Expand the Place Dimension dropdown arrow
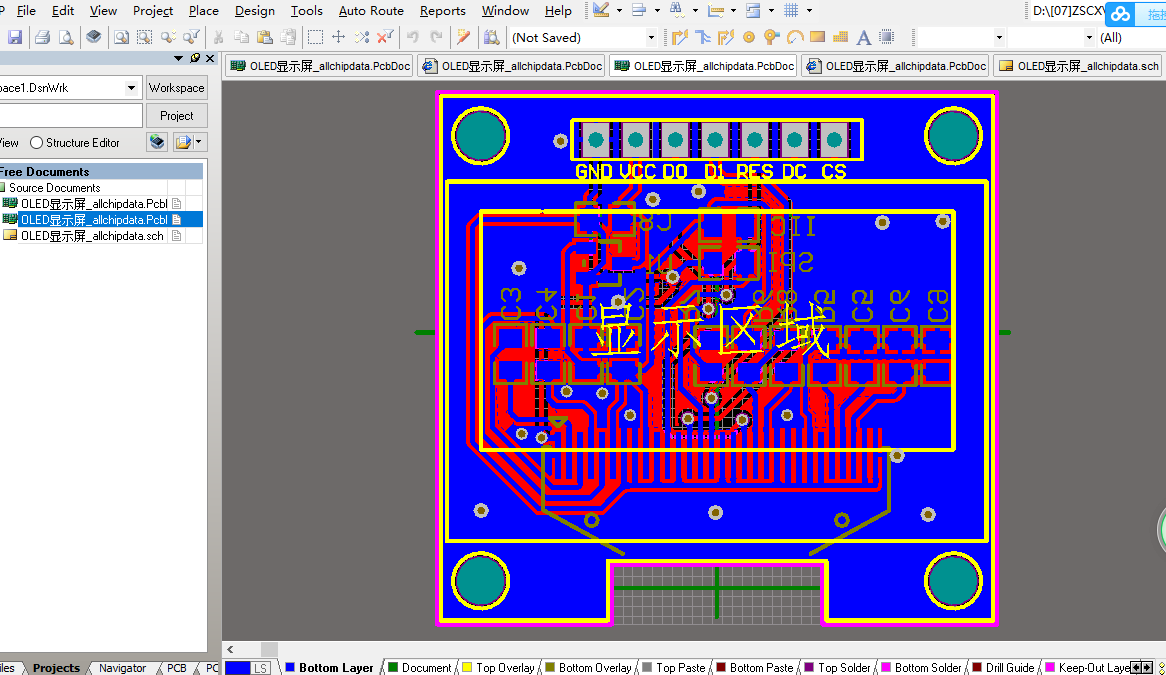The image size is (1166, 675). coord(733,10)
